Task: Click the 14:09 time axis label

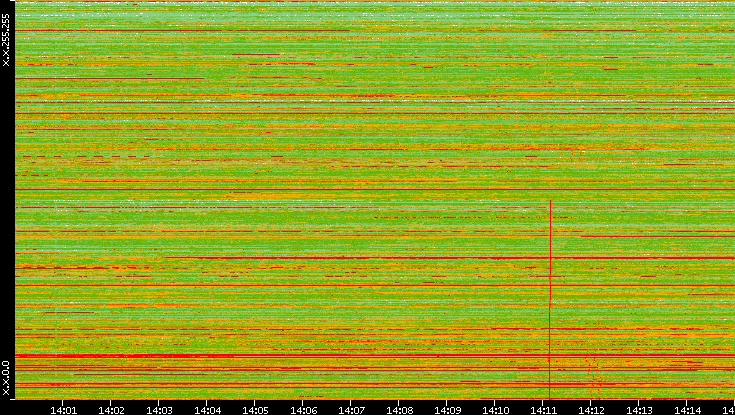Action: [447, 410]
